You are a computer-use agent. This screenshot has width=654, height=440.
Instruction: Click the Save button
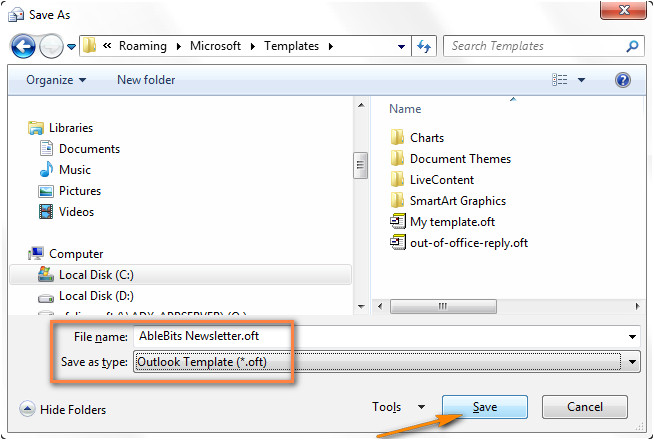485,407
